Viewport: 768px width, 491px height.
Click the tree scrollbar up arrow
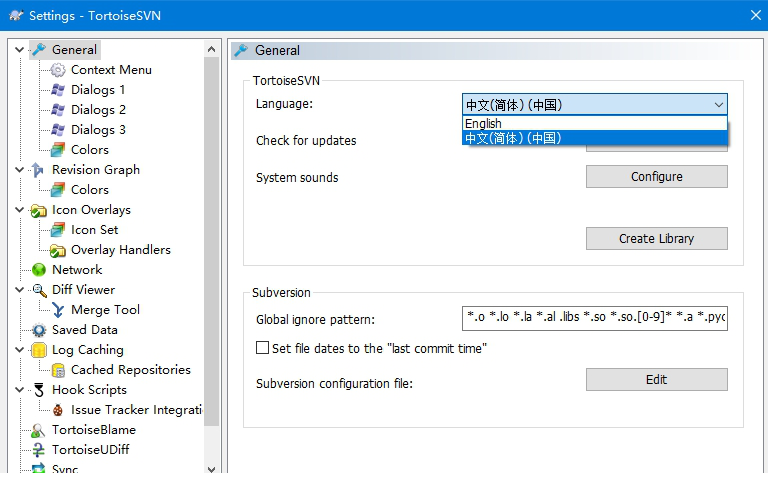[x=212, y=49]
